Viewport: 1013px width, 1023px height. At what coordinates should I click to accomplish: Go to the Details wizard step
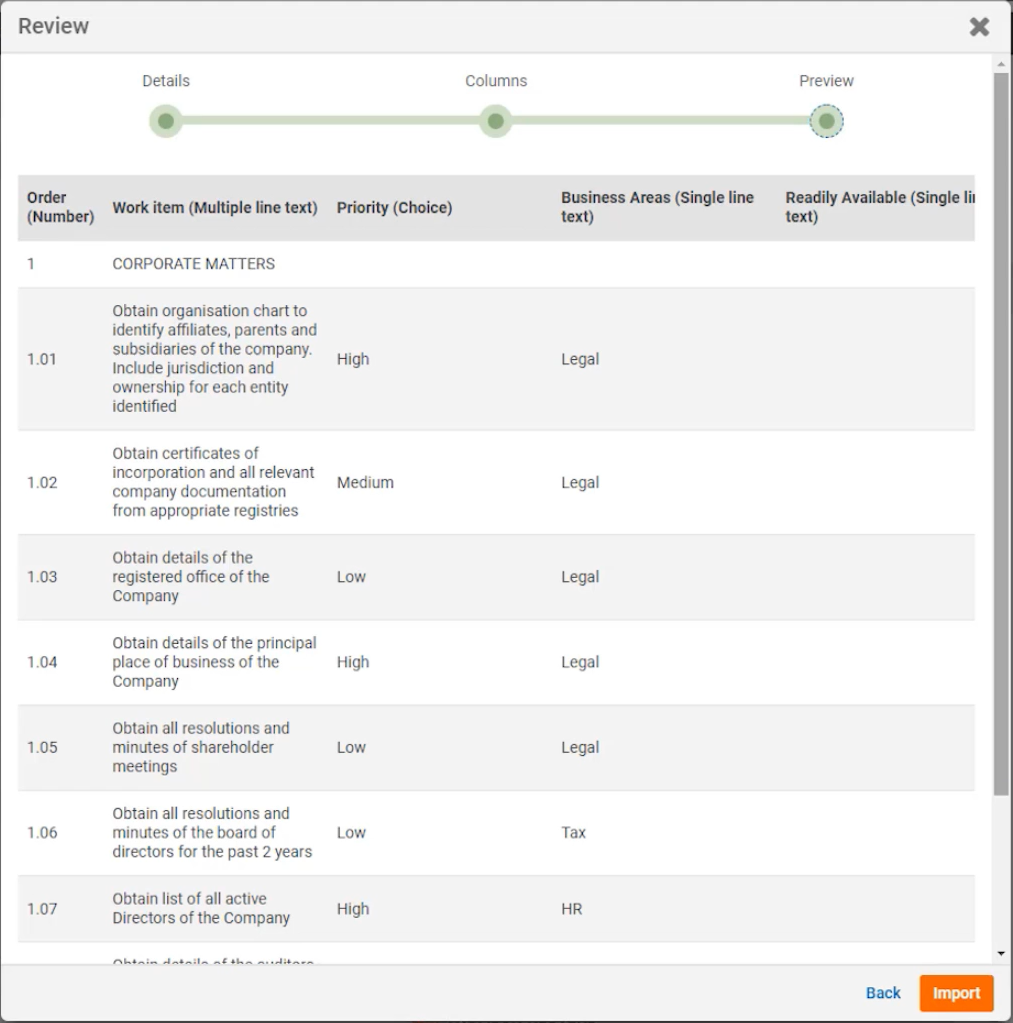166,122
